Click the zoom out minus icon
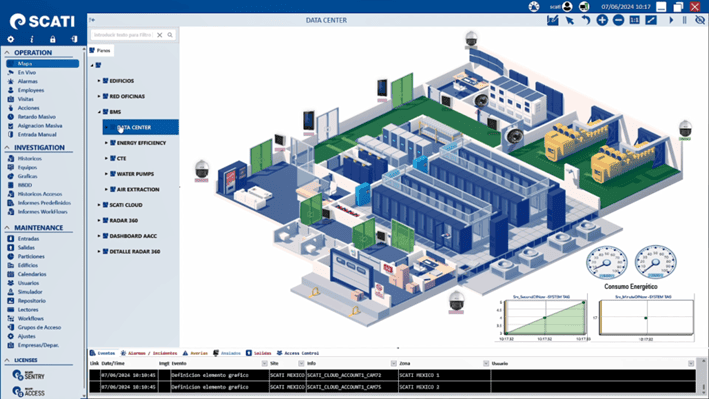 pyautogui.click(x=618, y=20)
